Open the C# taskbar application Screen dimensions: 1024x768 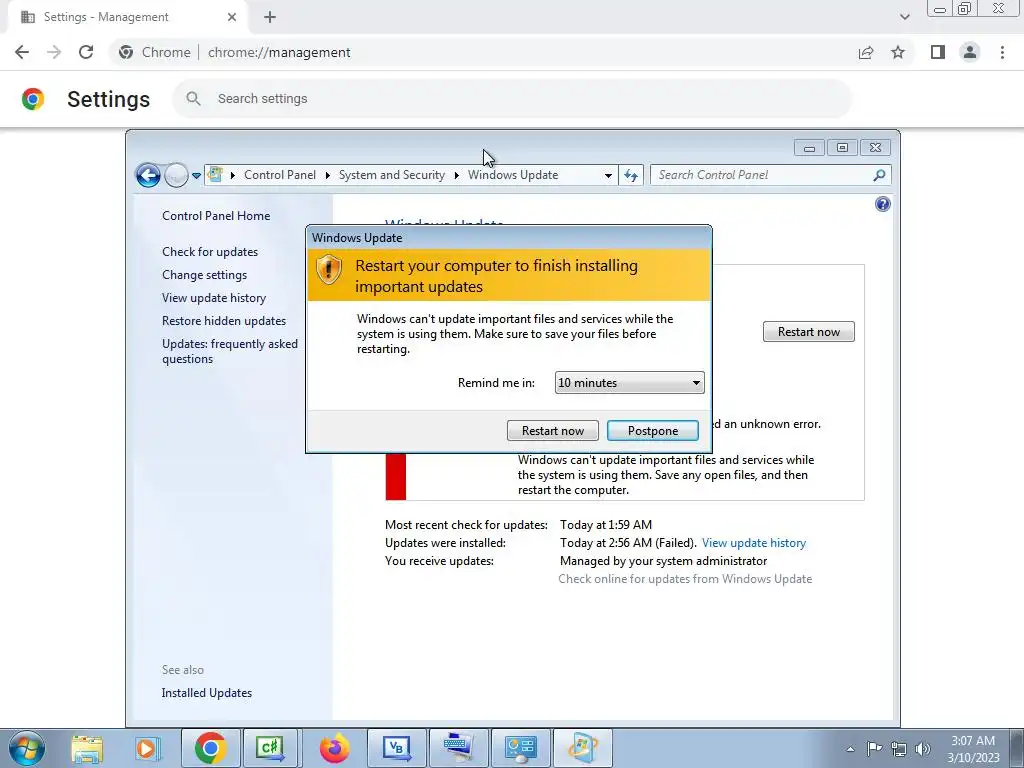coord(270,748)
